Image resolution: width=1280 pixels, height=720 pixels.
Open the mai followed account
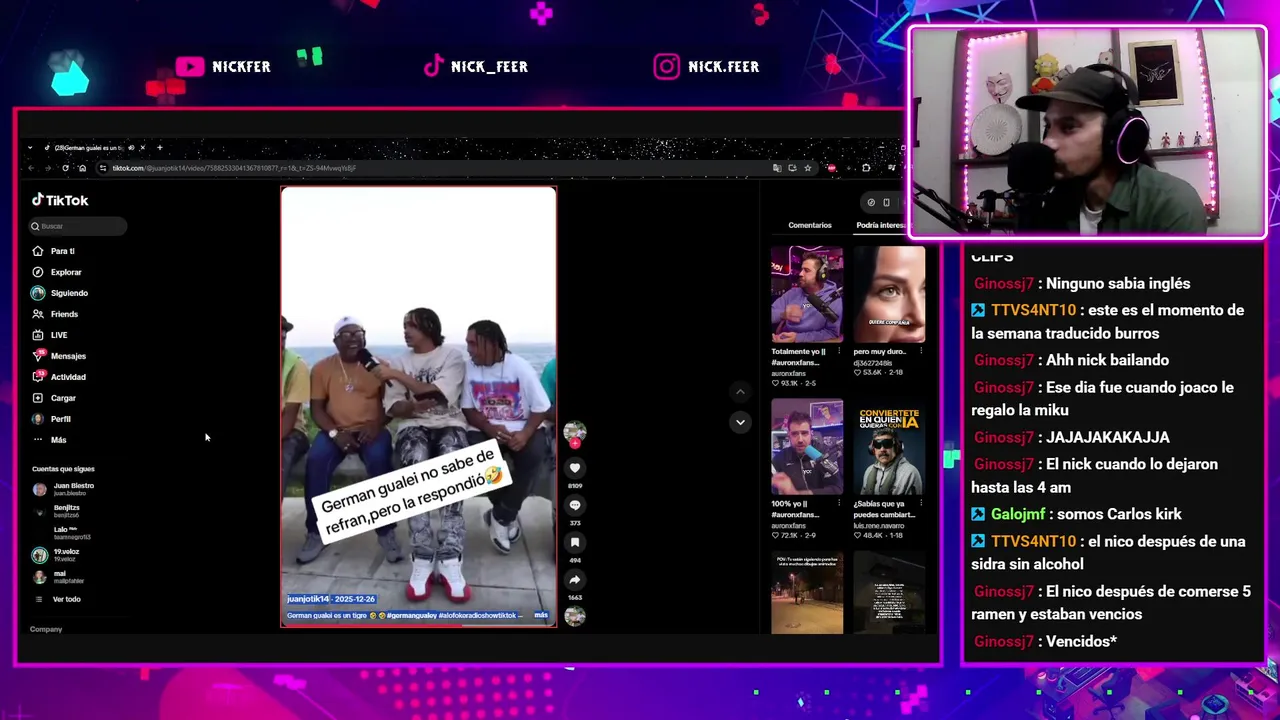click(59, 577)
